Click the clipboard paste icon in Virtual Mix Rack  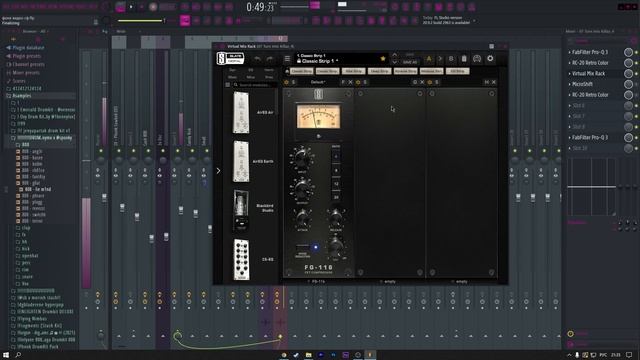click(464, 59)
